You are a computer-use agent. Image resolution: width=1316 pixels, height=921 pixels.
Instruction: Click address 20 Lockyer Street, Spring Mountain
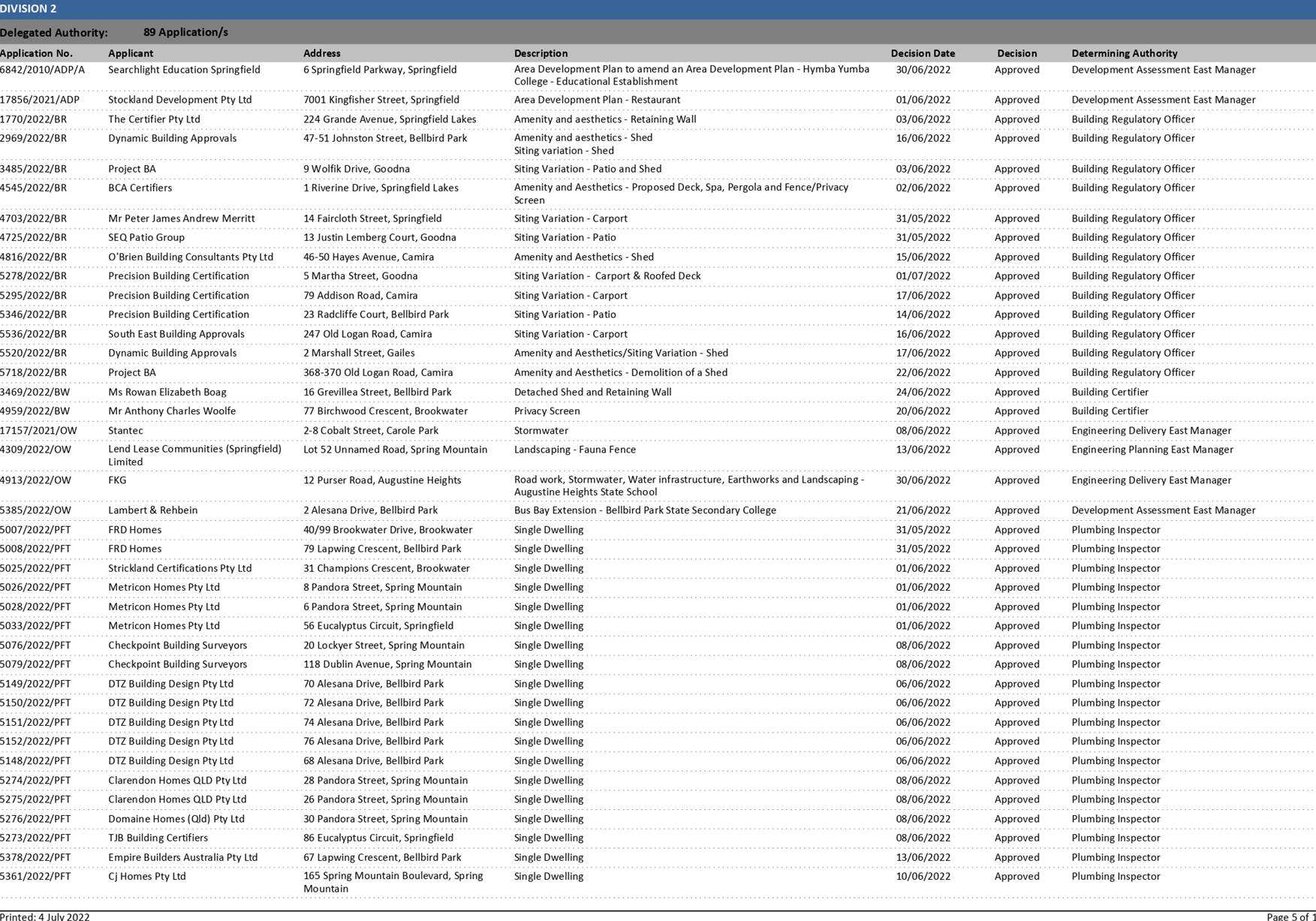[384, 645]
